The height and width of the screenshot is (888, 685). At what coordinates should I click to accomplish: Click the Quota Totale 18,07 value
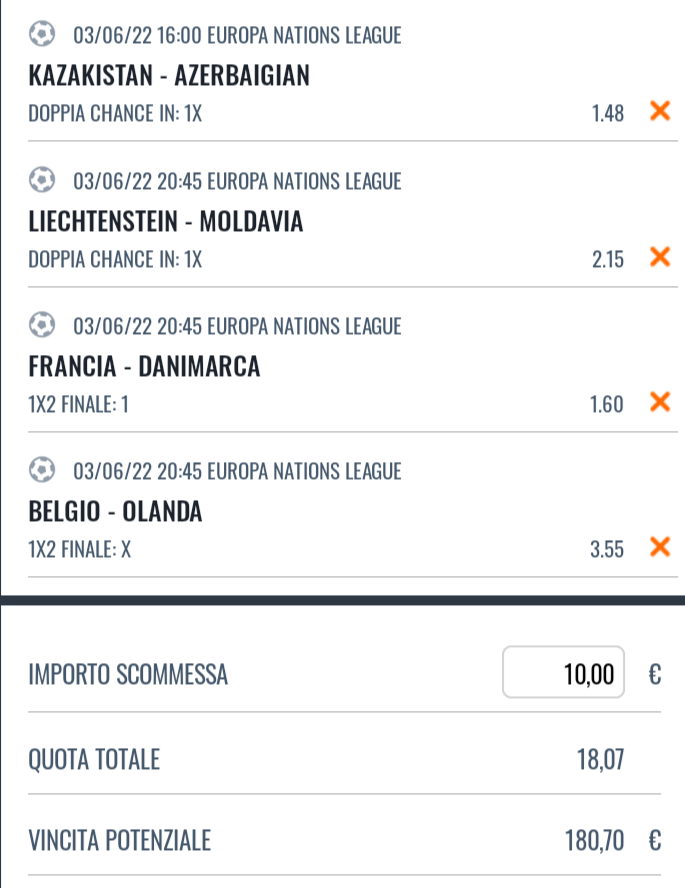[x=600, y=760]
